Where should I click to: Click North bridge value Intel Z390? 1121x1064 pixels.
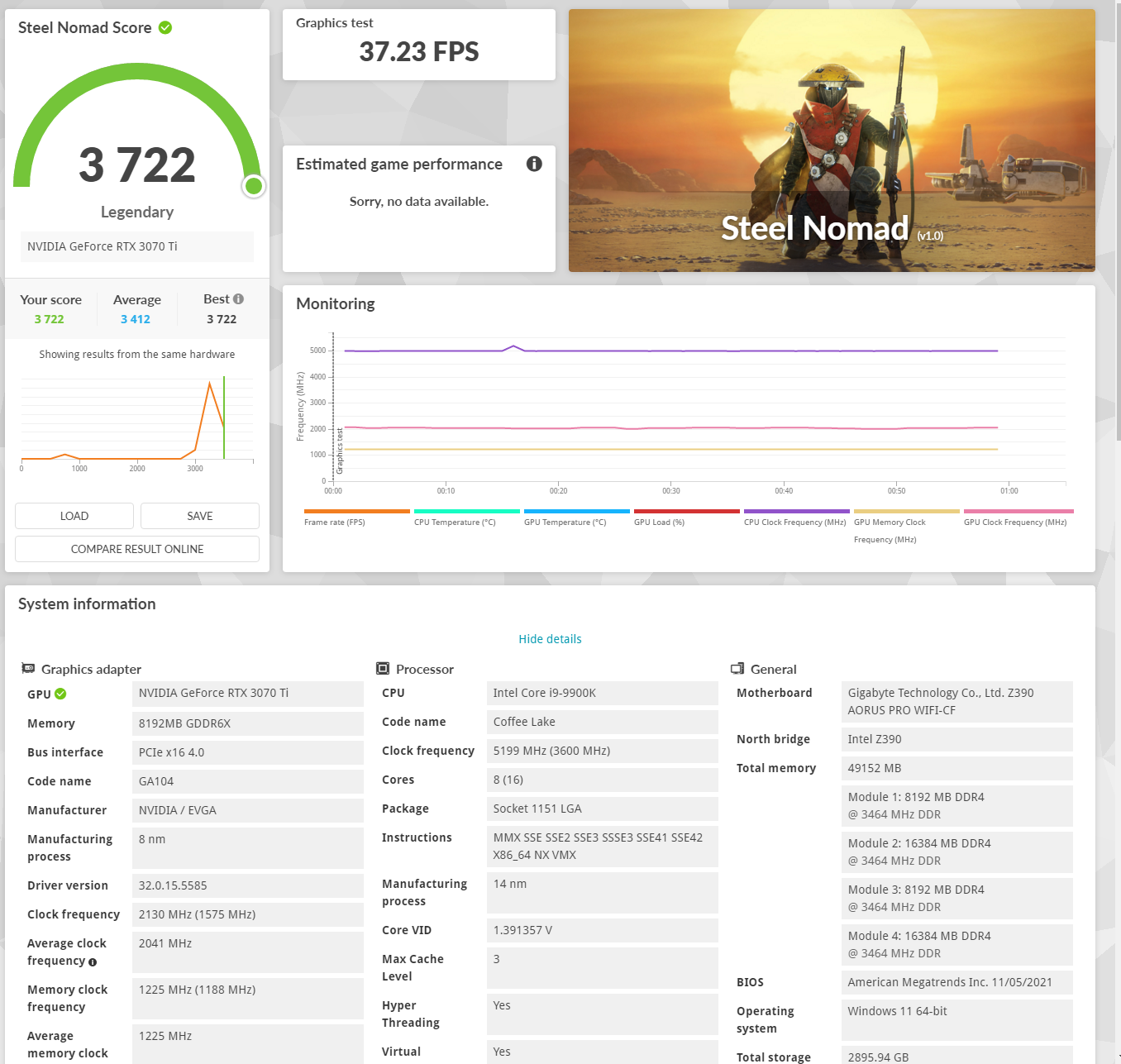point(957,739)
